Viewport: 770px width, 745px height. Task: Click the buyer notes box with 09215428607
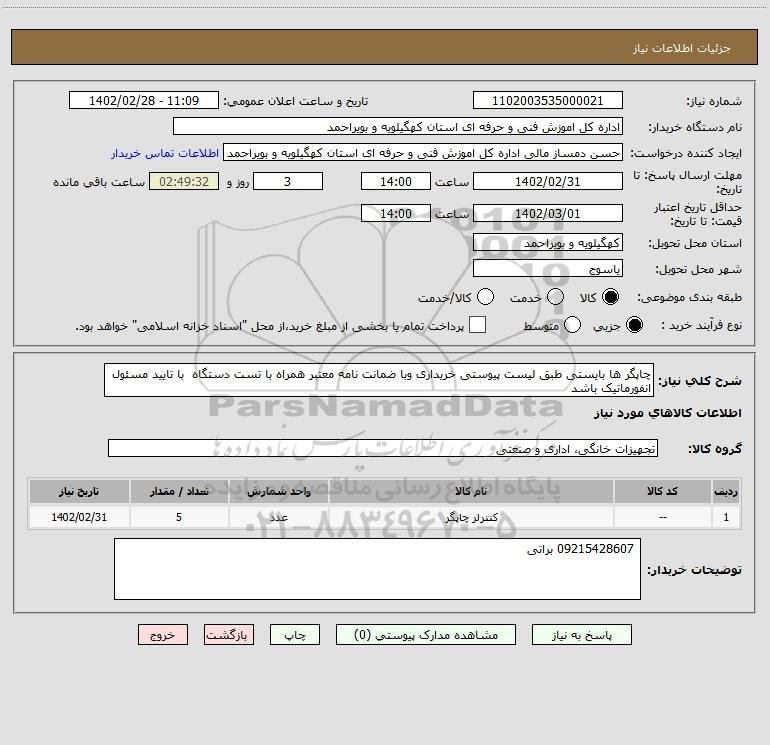(x=377, y=569)
